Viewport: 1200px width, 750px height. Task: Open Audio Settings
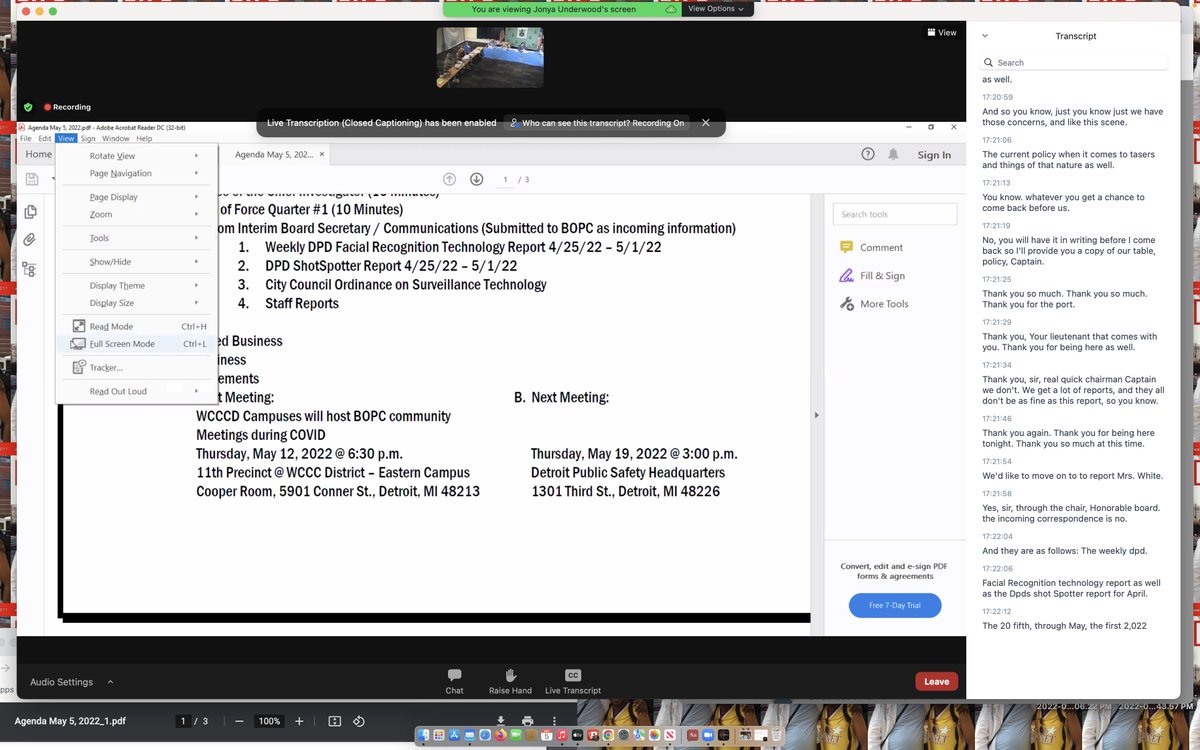click(x=61, y=682)
